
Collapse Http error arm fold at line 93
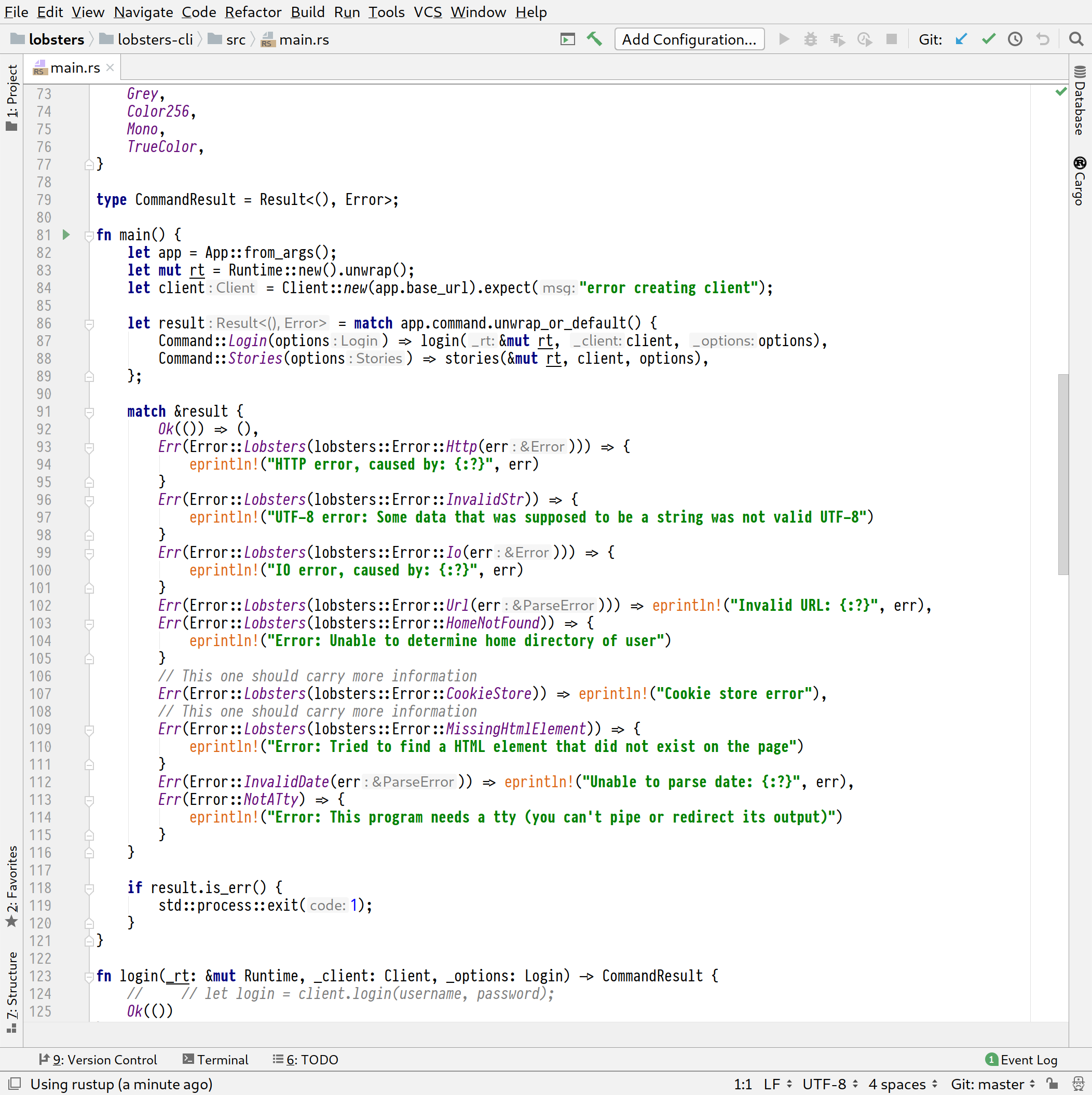tap(89, 447)
